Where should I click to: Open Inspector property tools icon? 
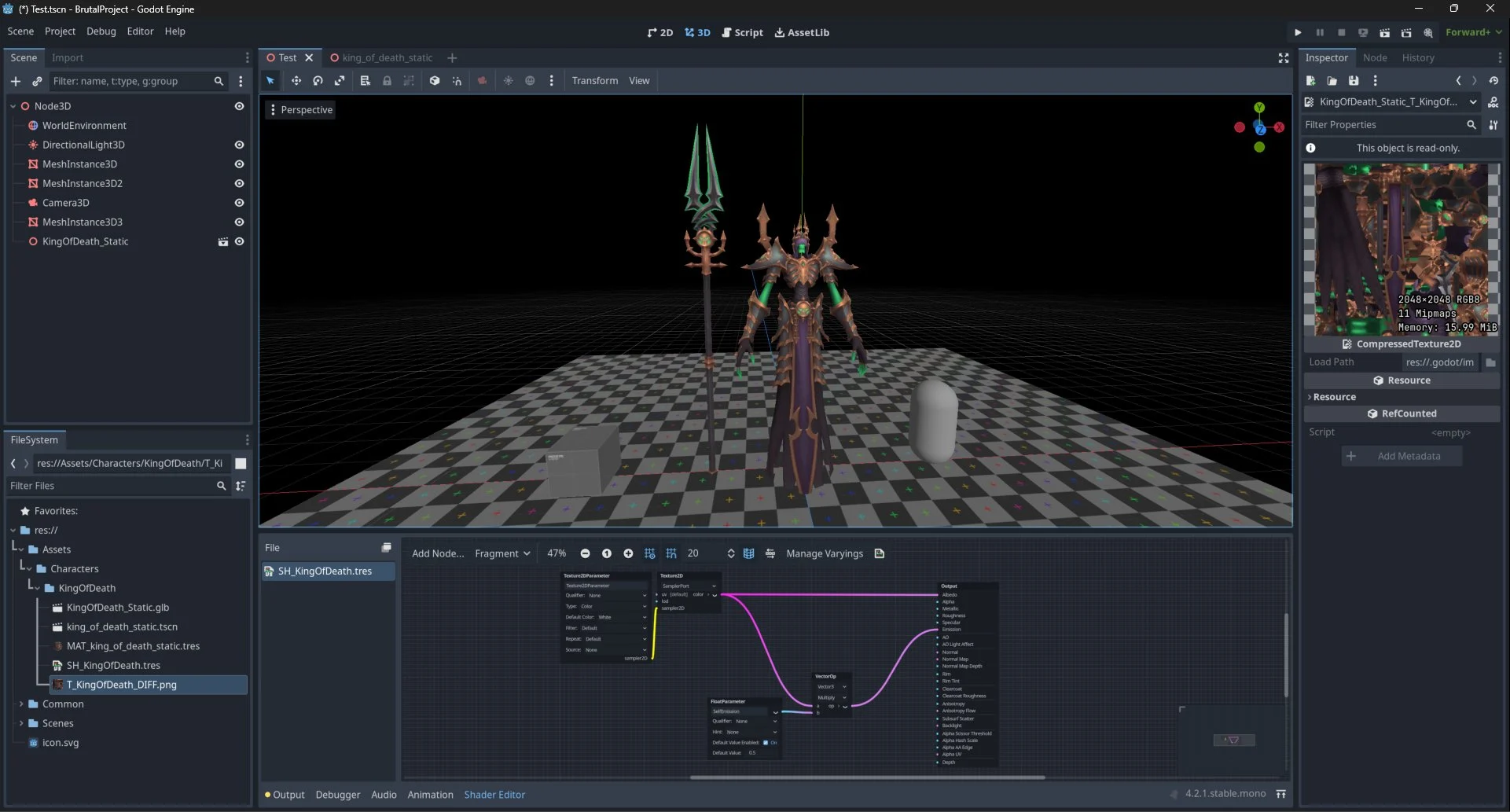(x=1493, y=125)
